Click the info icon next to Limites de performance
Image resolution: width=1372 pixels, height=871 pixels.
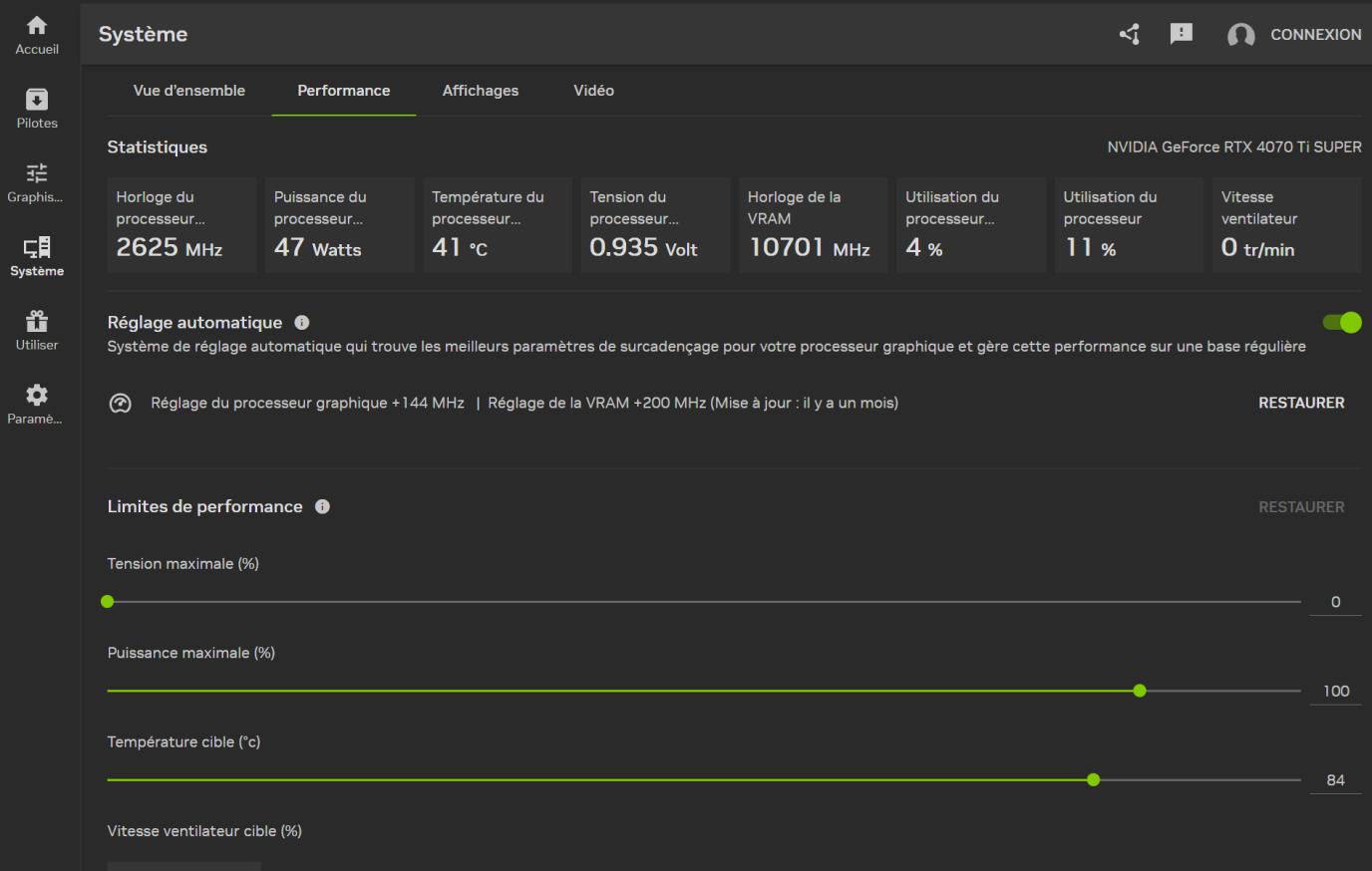(322, 506)
